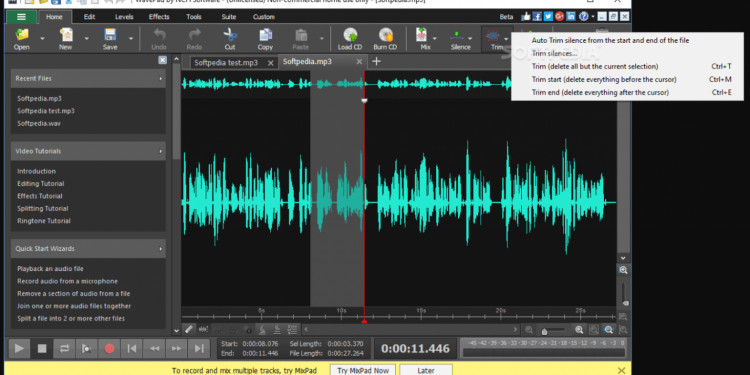This screenshot has height=375, width=750.
Task: Open the dropdown arrow next to Silence
Action: 470,38
